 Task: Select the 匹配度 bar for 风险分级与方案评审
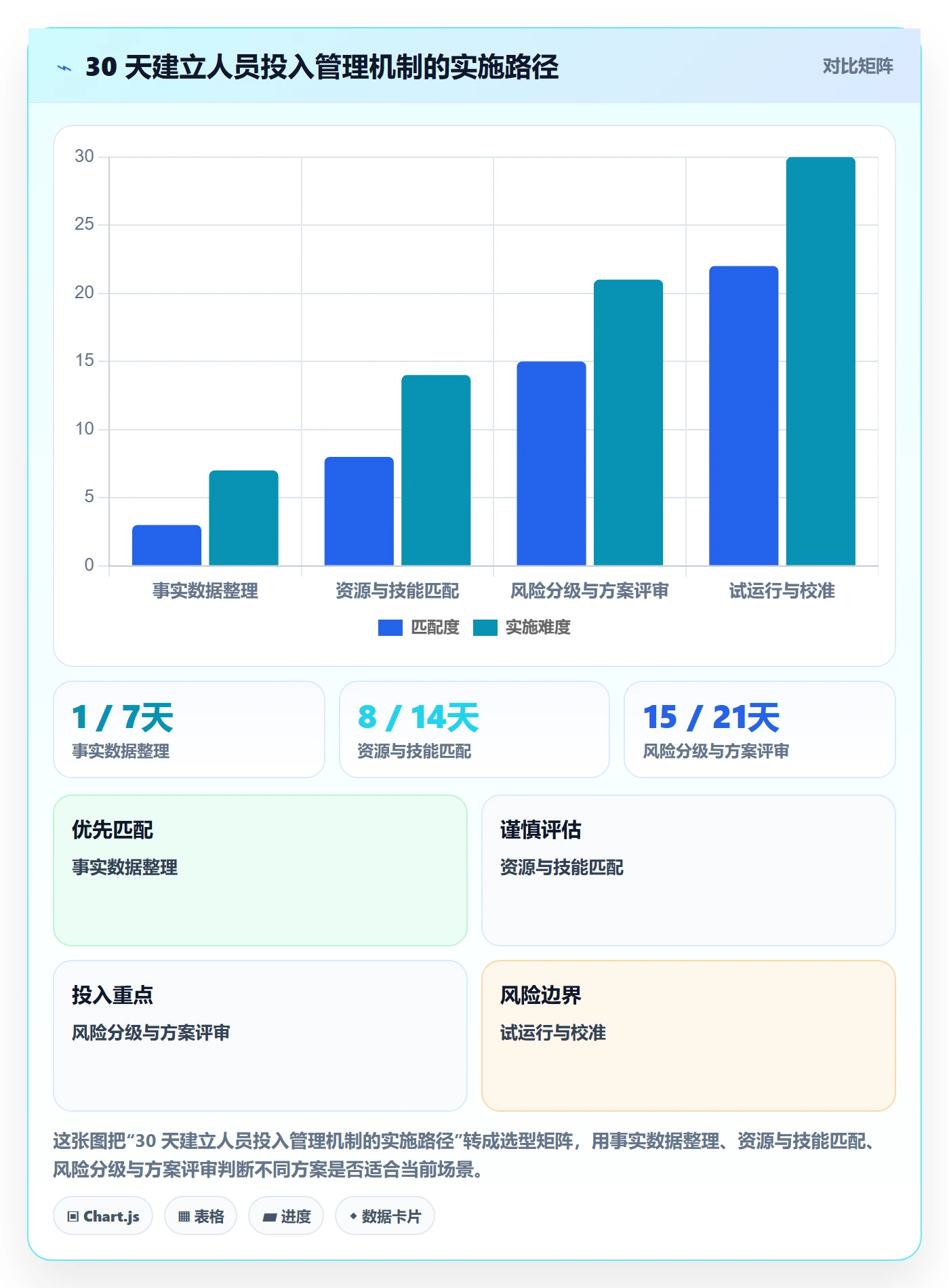(x=551, y=463)
